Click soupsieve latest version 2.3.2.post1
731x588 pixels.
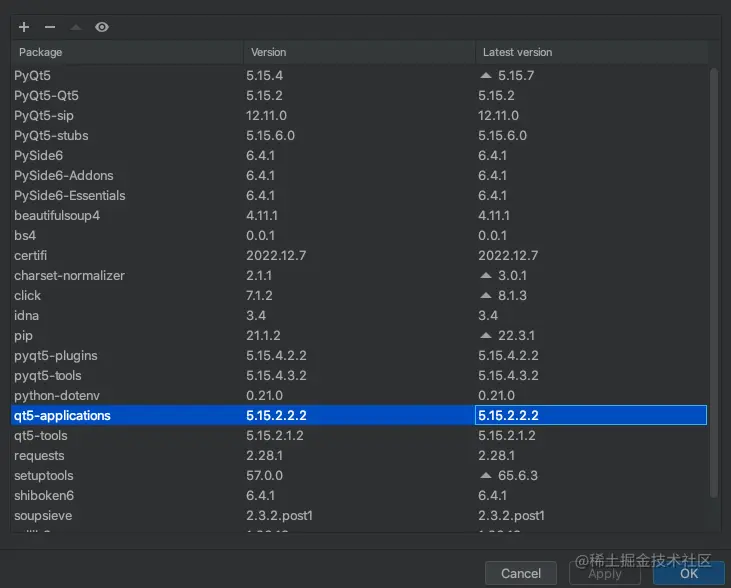511,516
